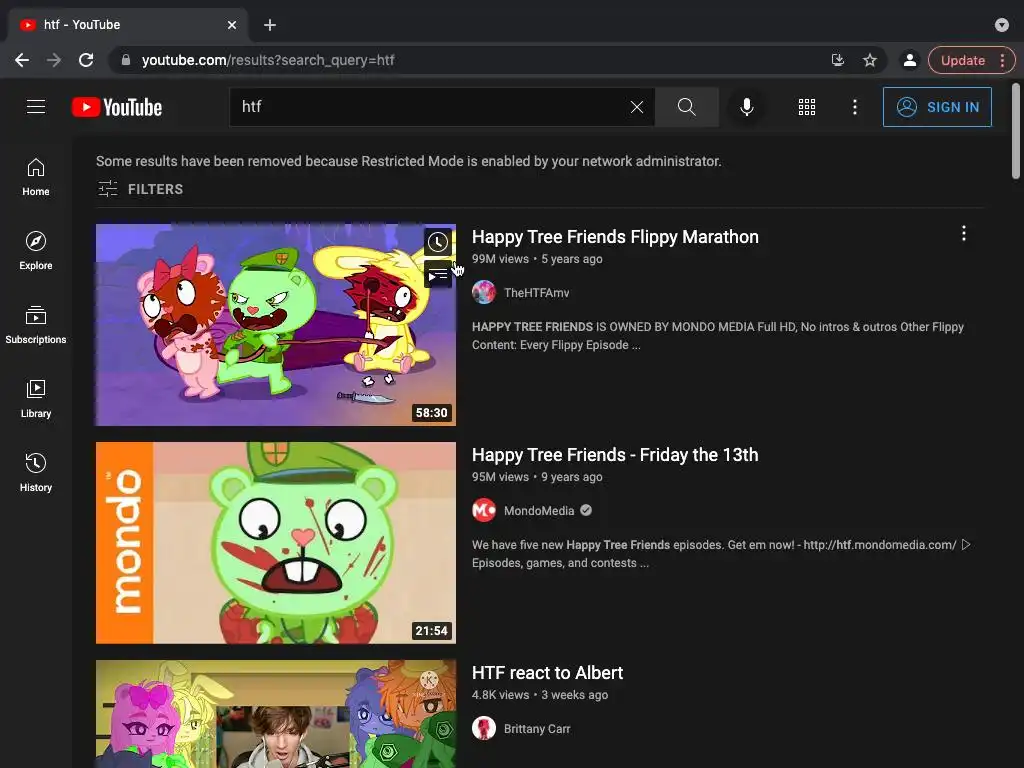Open Library in the sidebar
Viewport: 1024px width, 768px height.
tap(36, 399)
